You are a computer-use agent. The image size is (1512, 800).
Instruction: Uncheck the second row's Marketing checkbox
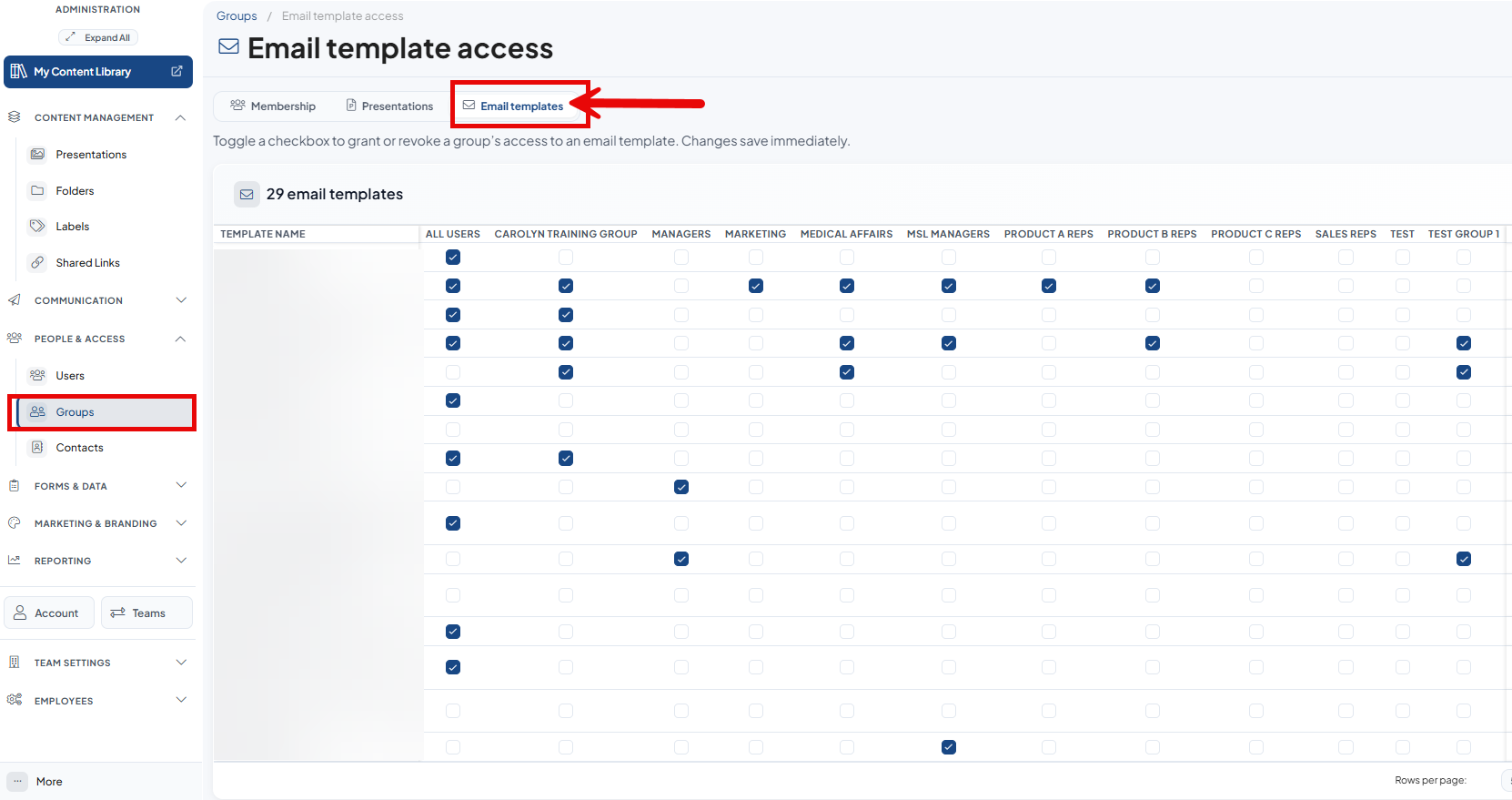click(x=756, y=286)
